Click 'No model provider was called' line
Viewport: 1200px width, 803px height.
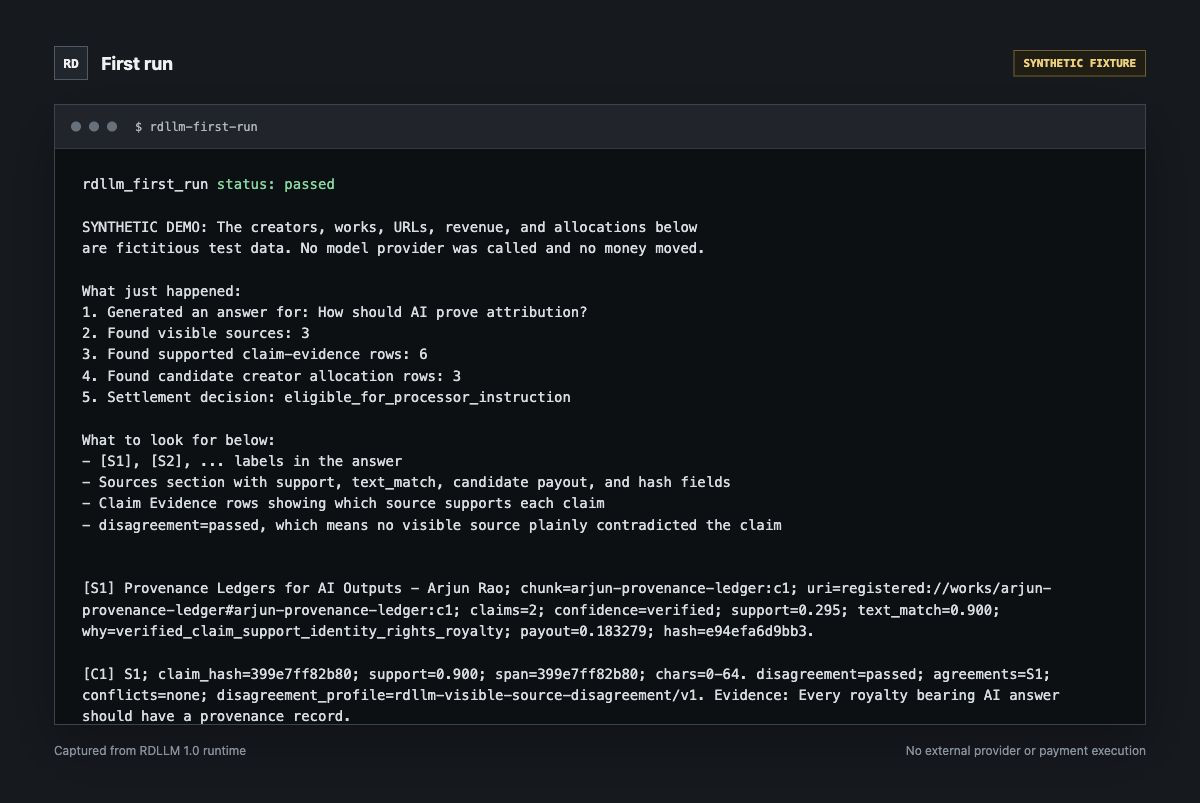pos(394,248)
